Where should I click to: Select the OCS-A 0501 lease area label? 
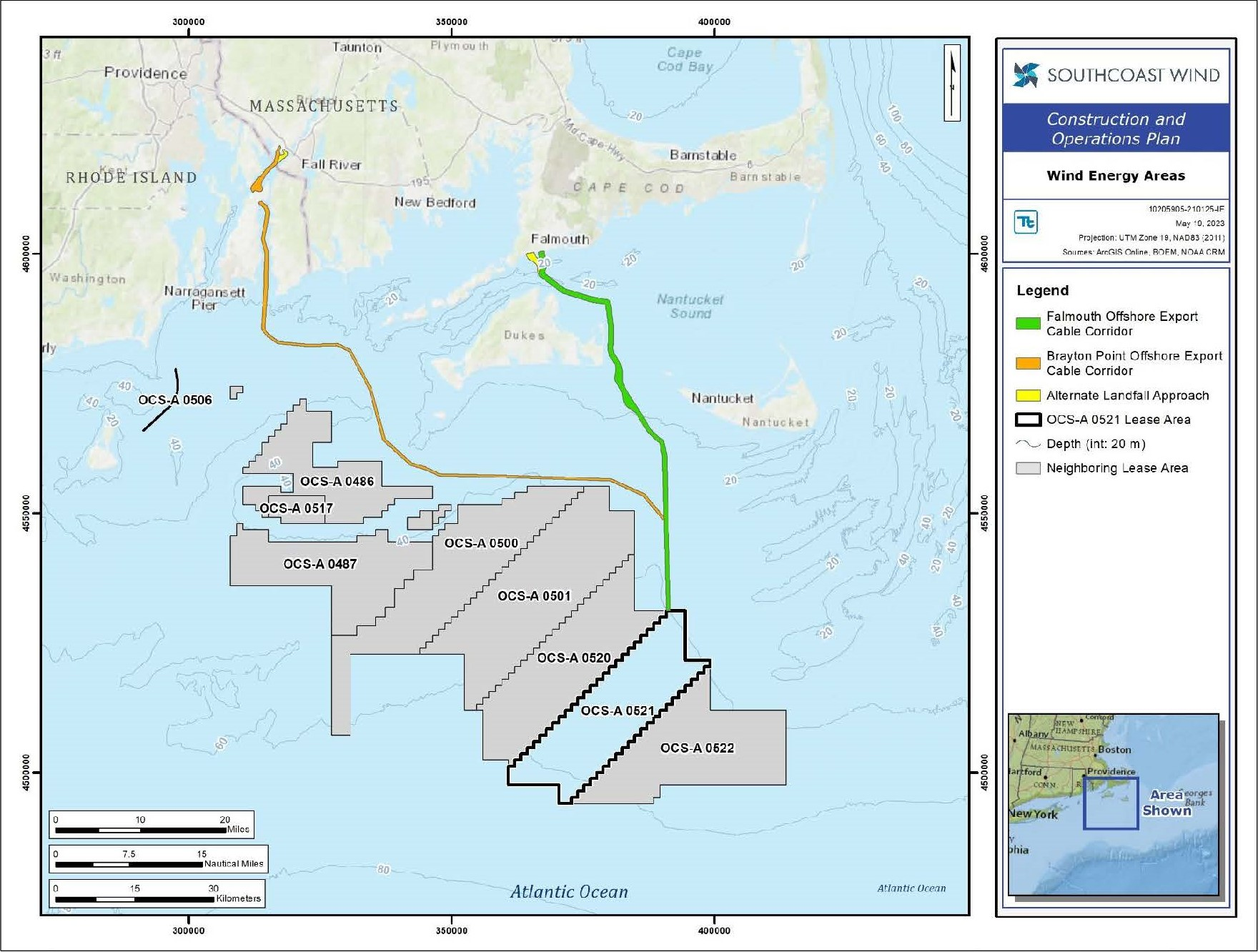(534, 596)
